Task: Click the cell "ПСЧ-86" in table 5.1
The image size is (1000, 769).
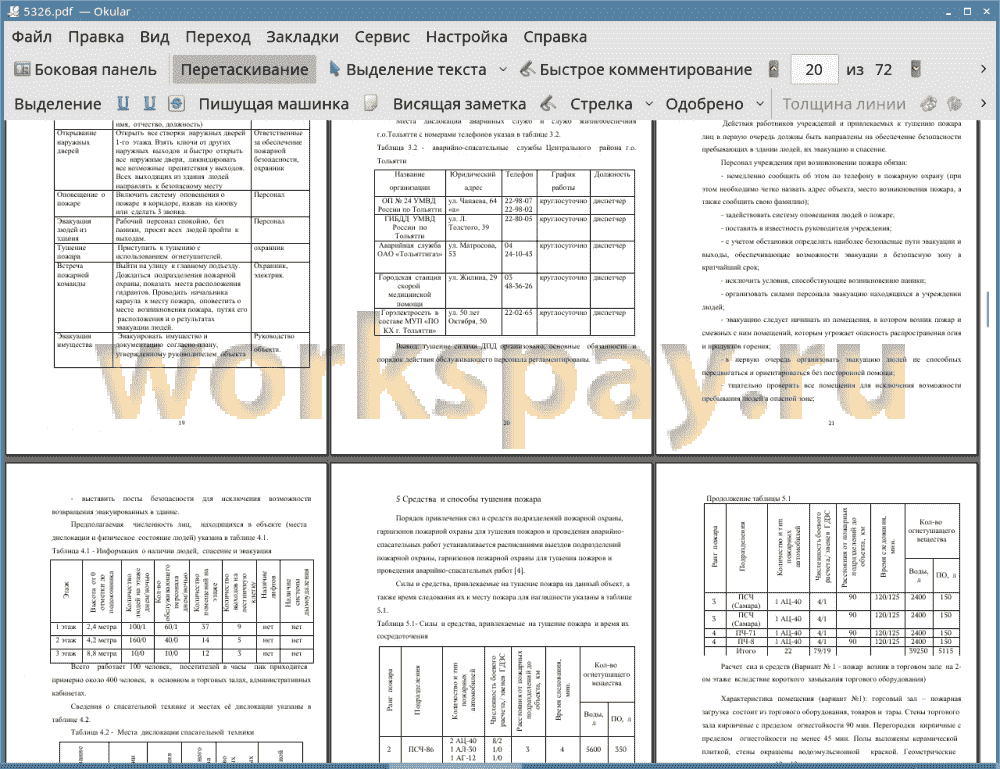Action: (x=421, y=749)
